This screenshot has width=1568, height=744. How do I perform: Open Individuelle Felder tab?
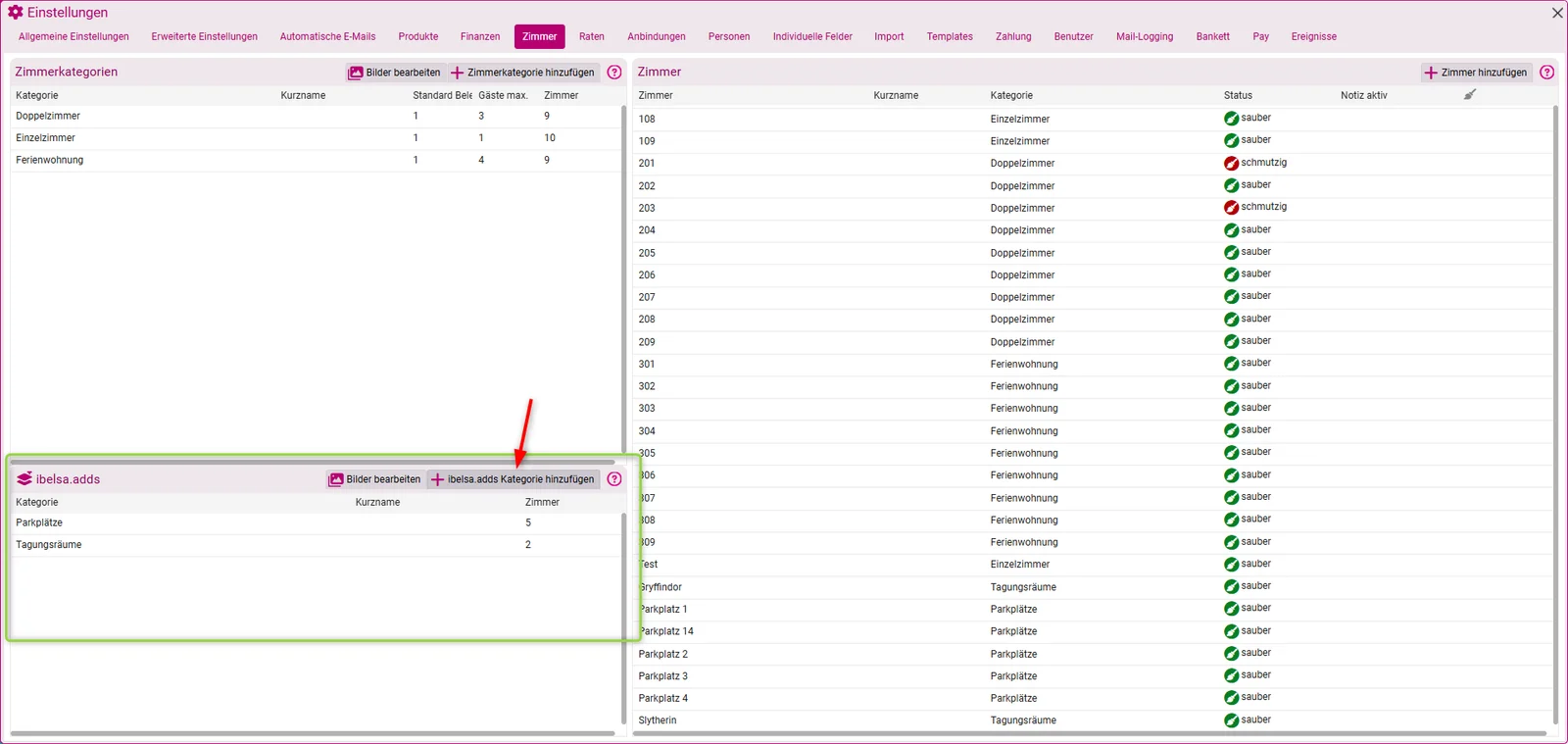(812, 37)
